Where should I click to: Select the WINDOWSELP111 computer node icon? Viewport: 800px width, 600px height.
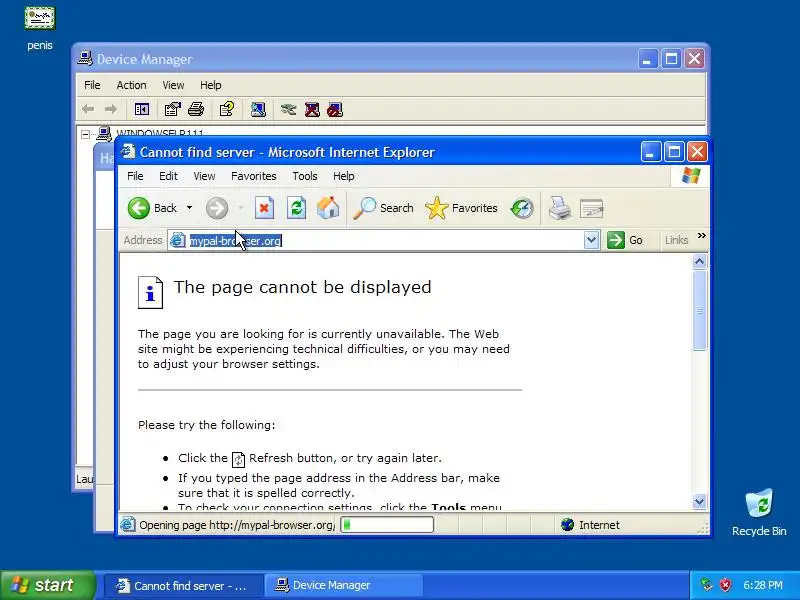coord(104,133)
